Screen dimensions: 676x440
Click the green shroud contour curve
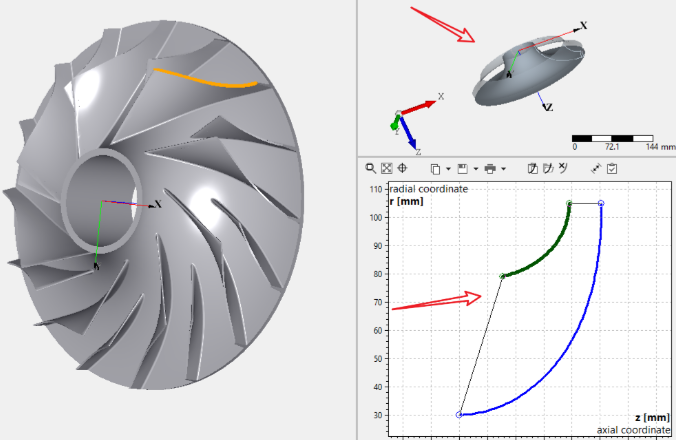click(547, 254)
